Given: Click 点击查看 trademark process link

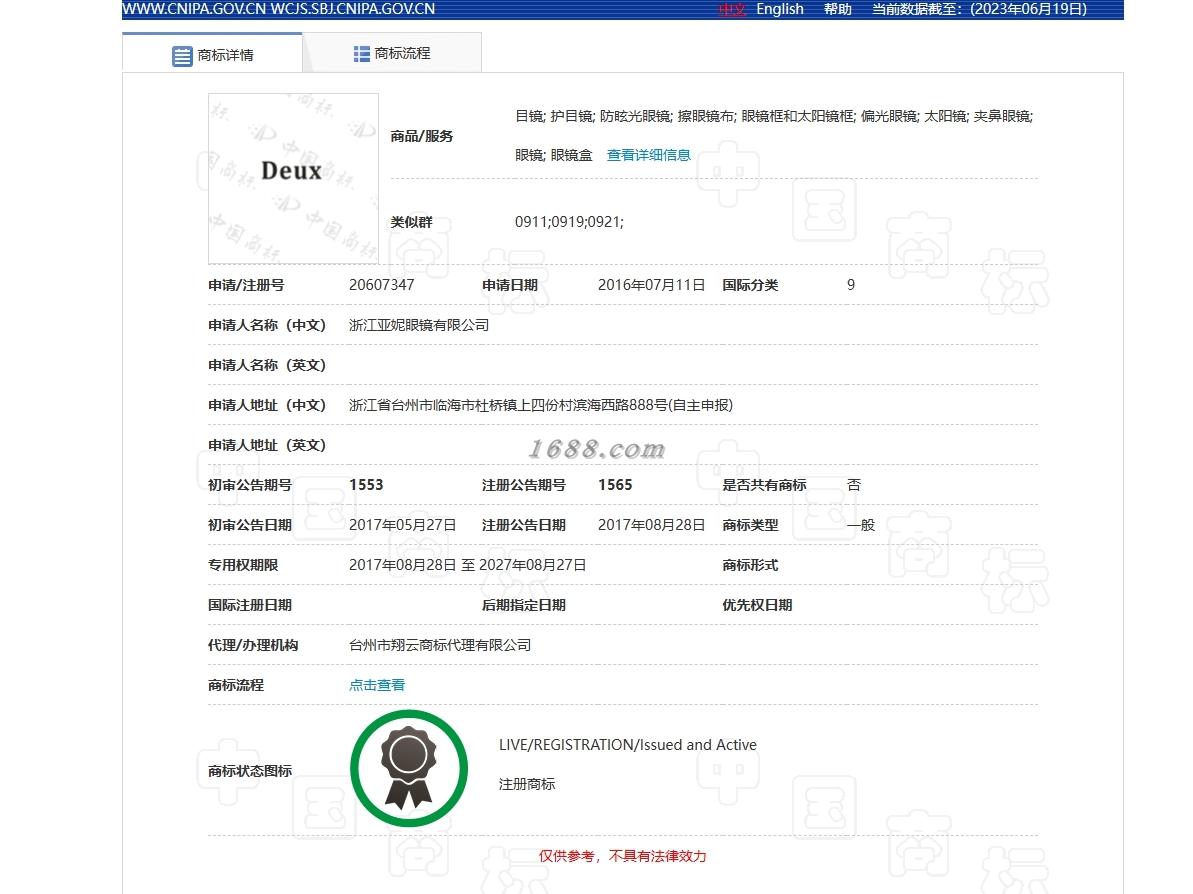Looking at the screenshot, I should pos(377,686).
